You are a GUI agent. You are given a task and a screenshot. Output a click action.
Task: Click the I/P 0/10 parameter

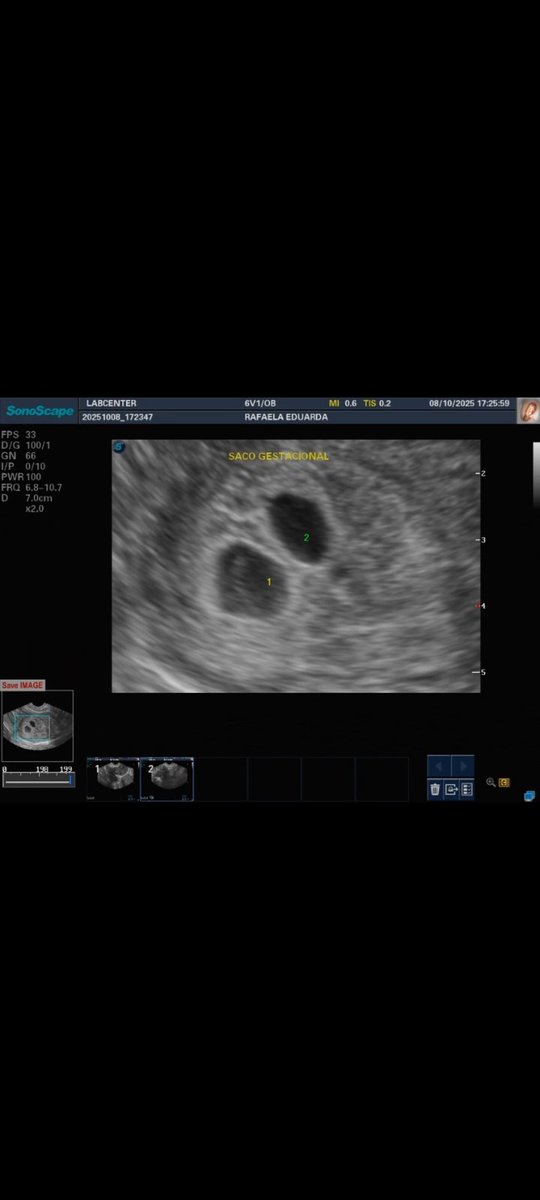(x=24, y=466)
